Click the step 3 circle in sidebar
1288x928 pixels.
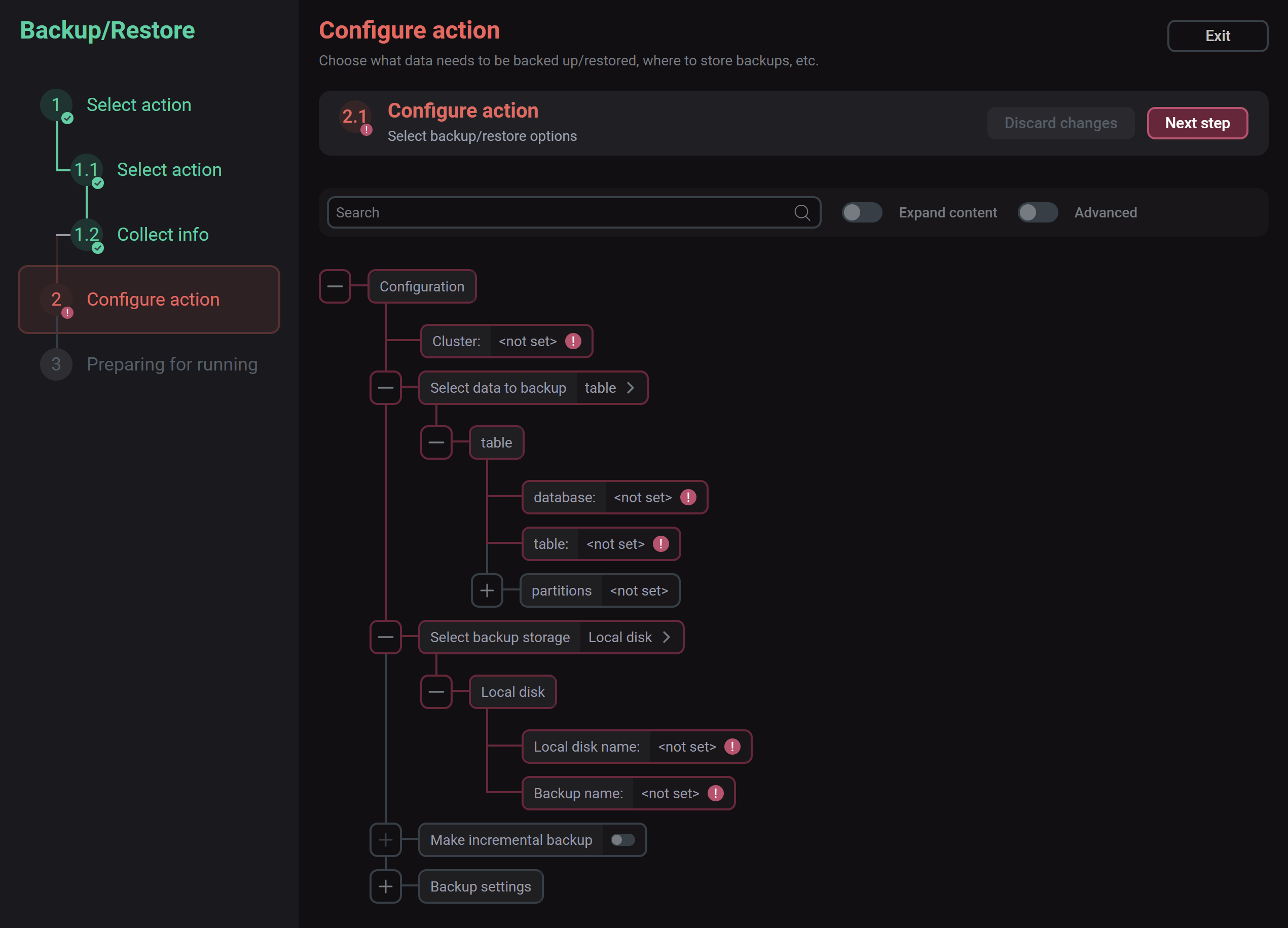pyautogui.click(x=56, y=364)
